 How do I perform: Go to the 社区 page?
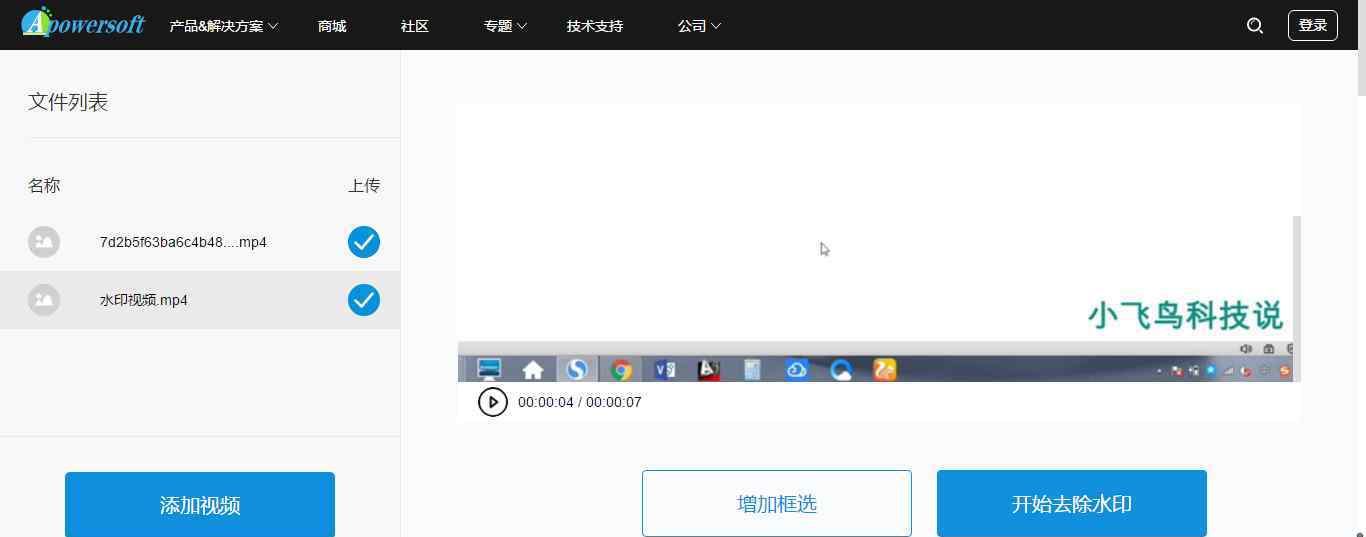(x=415, y=26)
